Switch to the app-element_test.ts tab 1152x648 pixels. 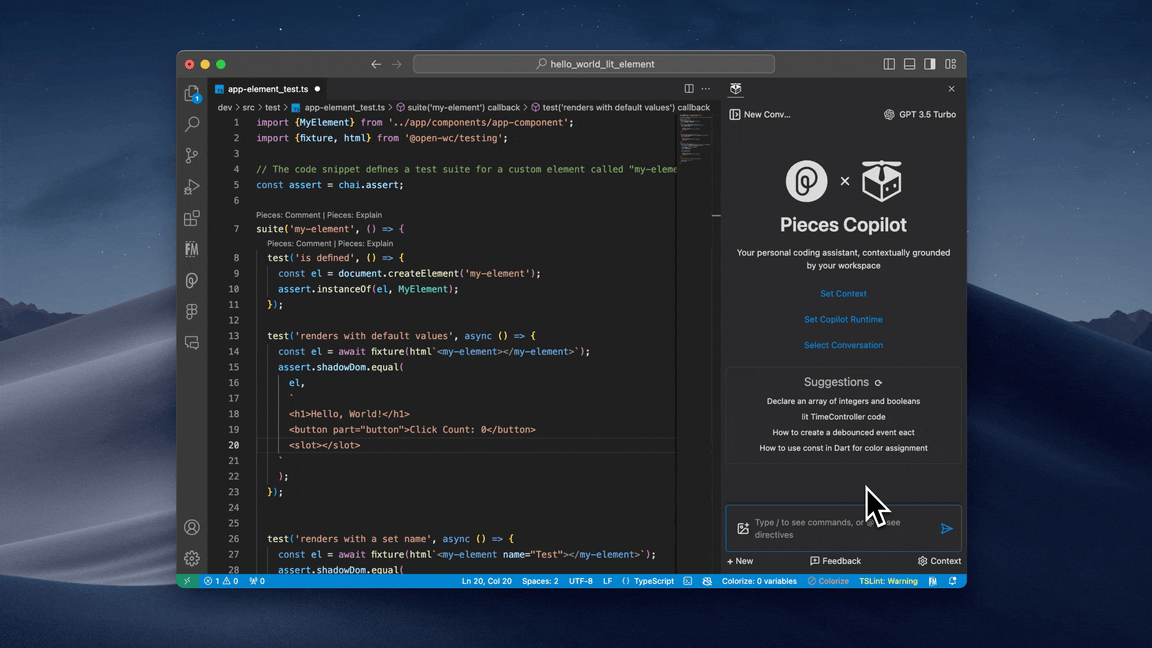(266, 88)
